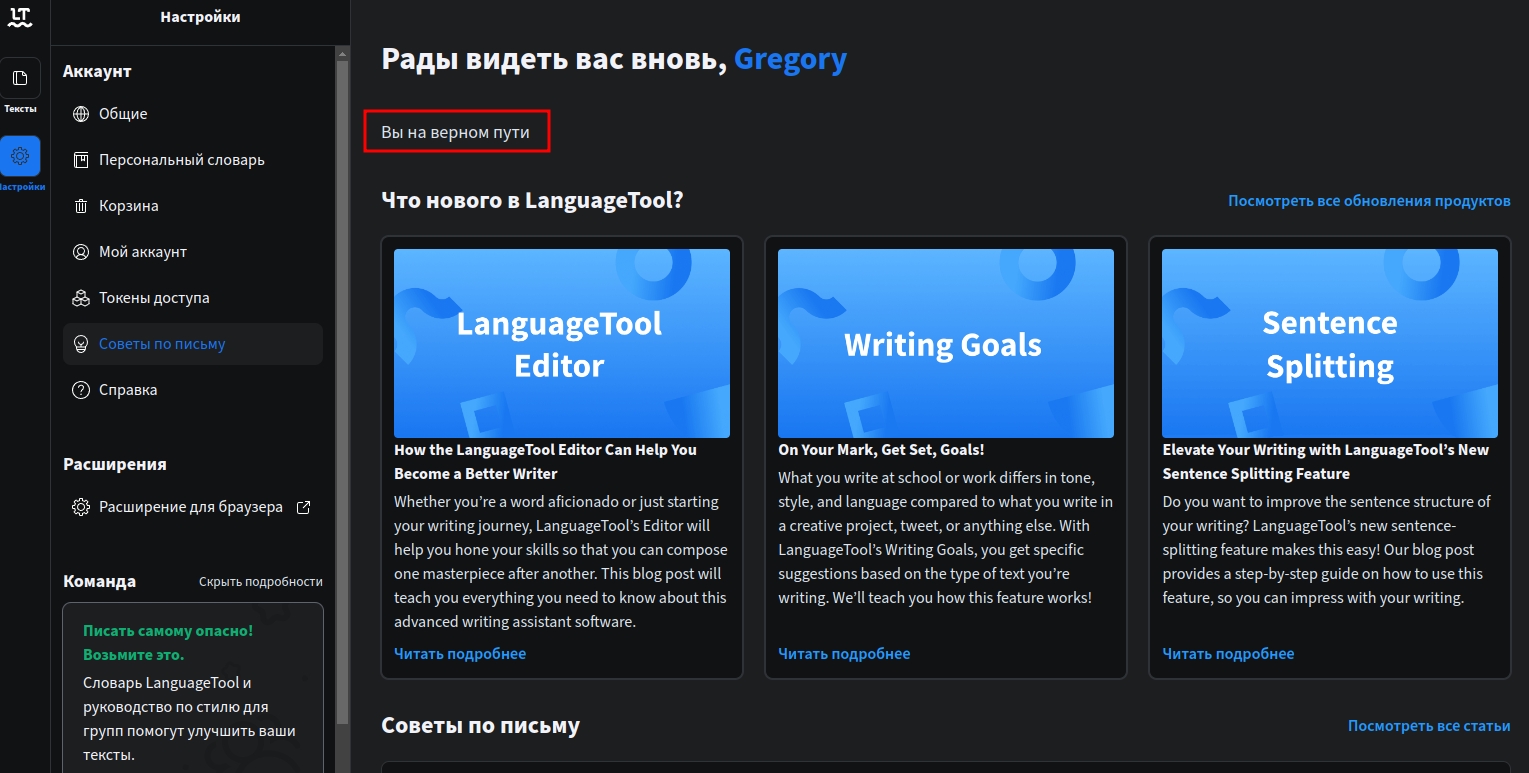Click the username Gregory in greeting
The height and width of the screenshot is (773, 1529).
(790, 60)
